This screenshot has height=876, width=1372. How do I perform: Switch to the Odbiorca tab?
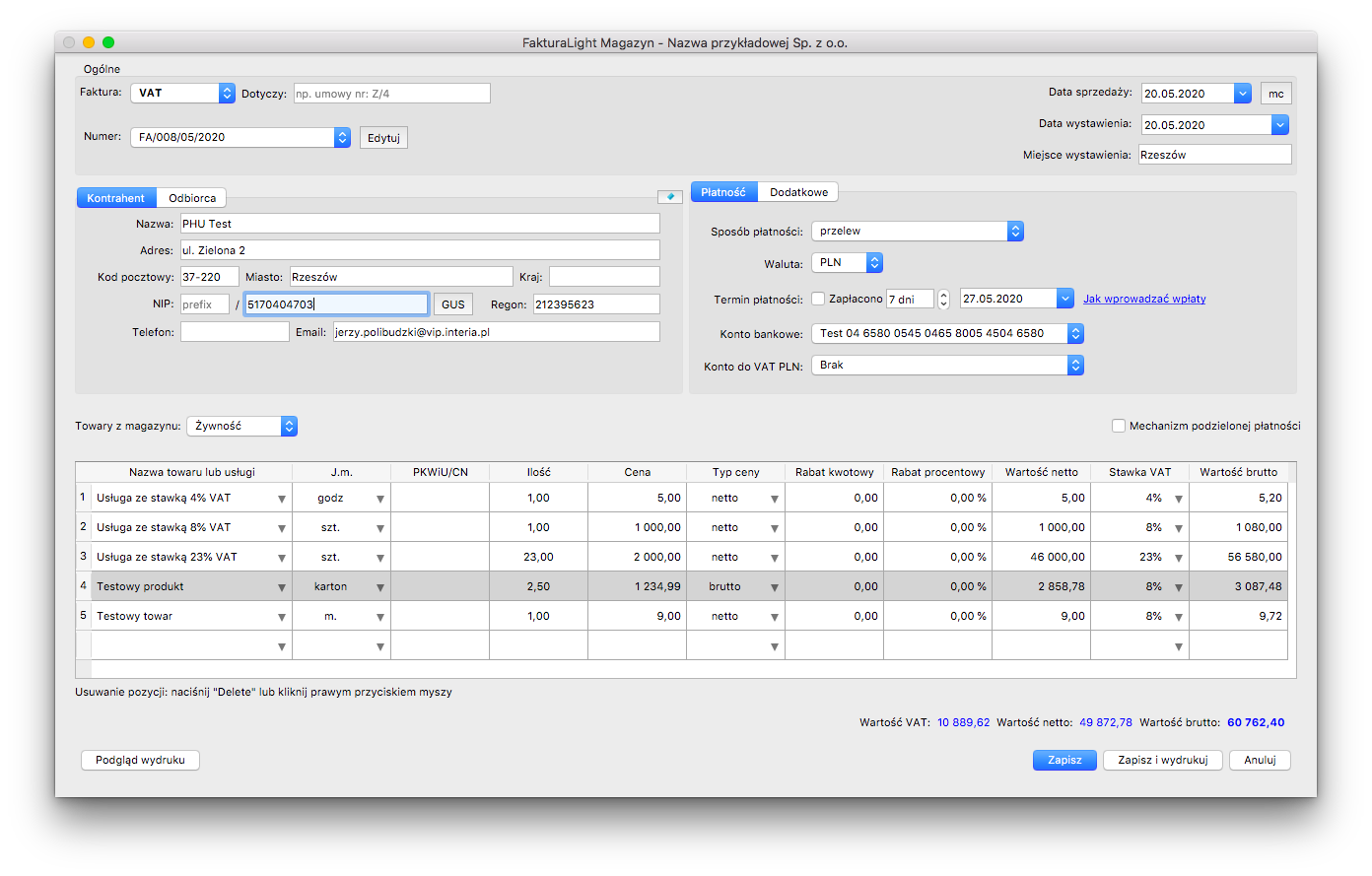tap(192, 198)
